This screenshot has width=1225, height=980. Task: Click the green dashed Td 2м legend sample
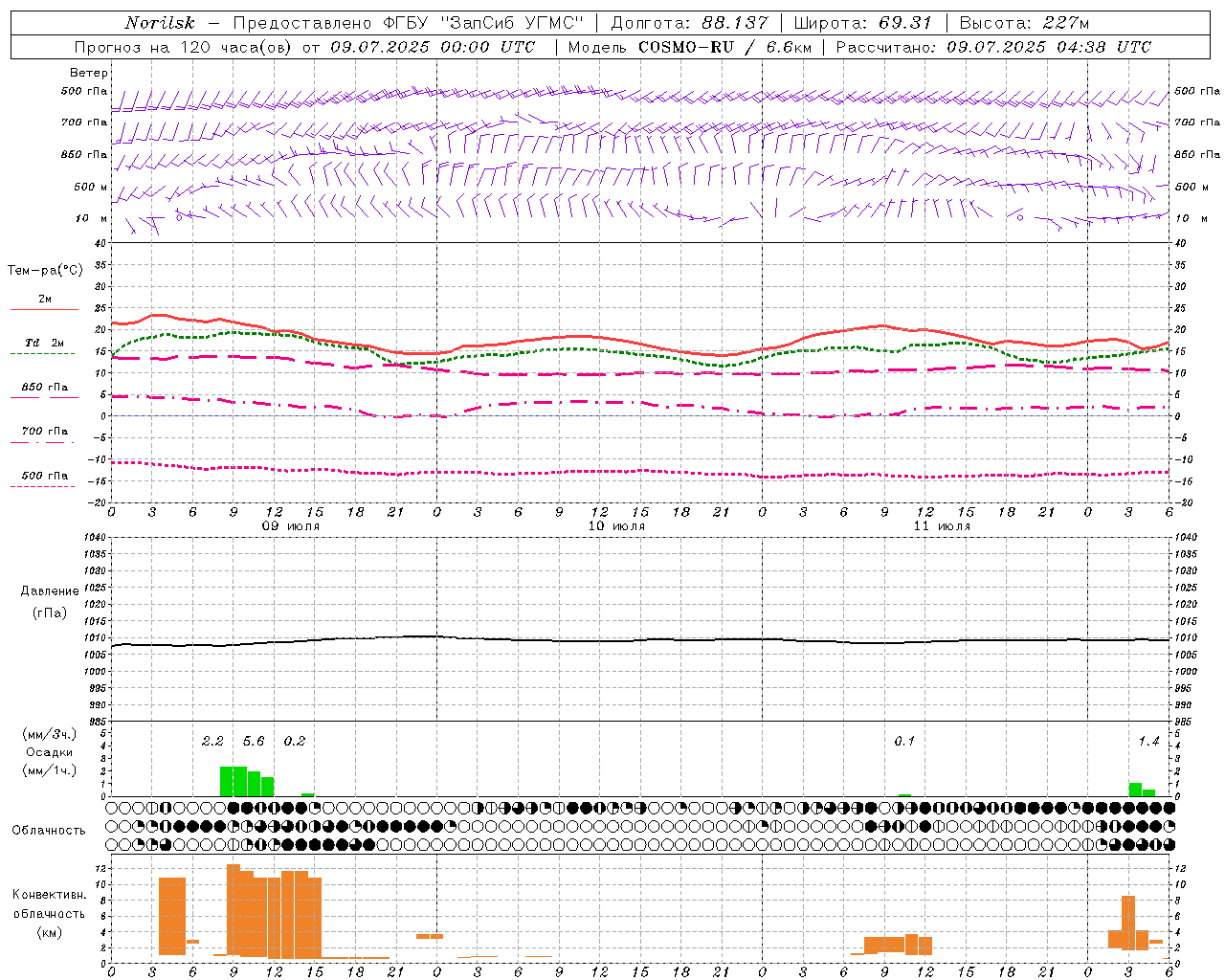[x=42, y=354]
